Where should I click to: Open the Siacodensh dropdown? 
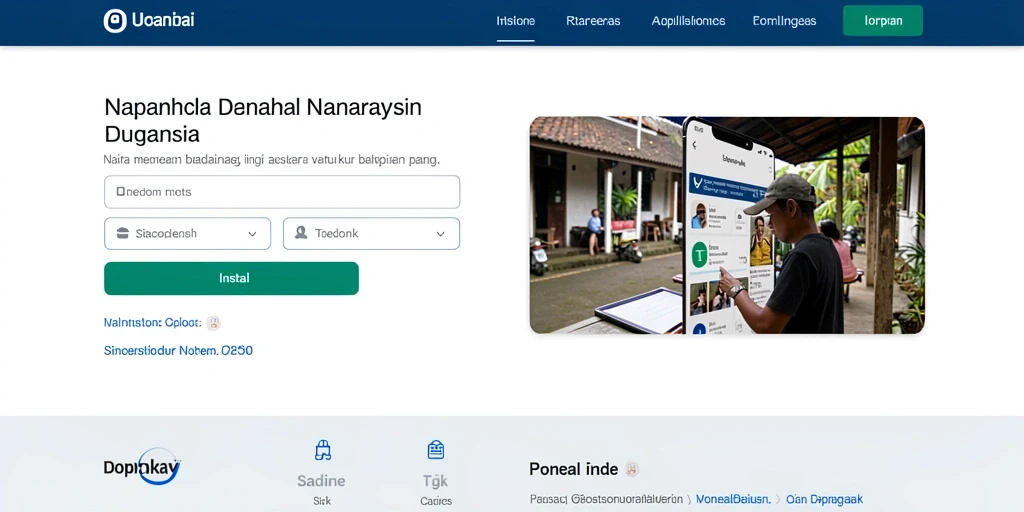pyautogui.click(x=187, y=233)
